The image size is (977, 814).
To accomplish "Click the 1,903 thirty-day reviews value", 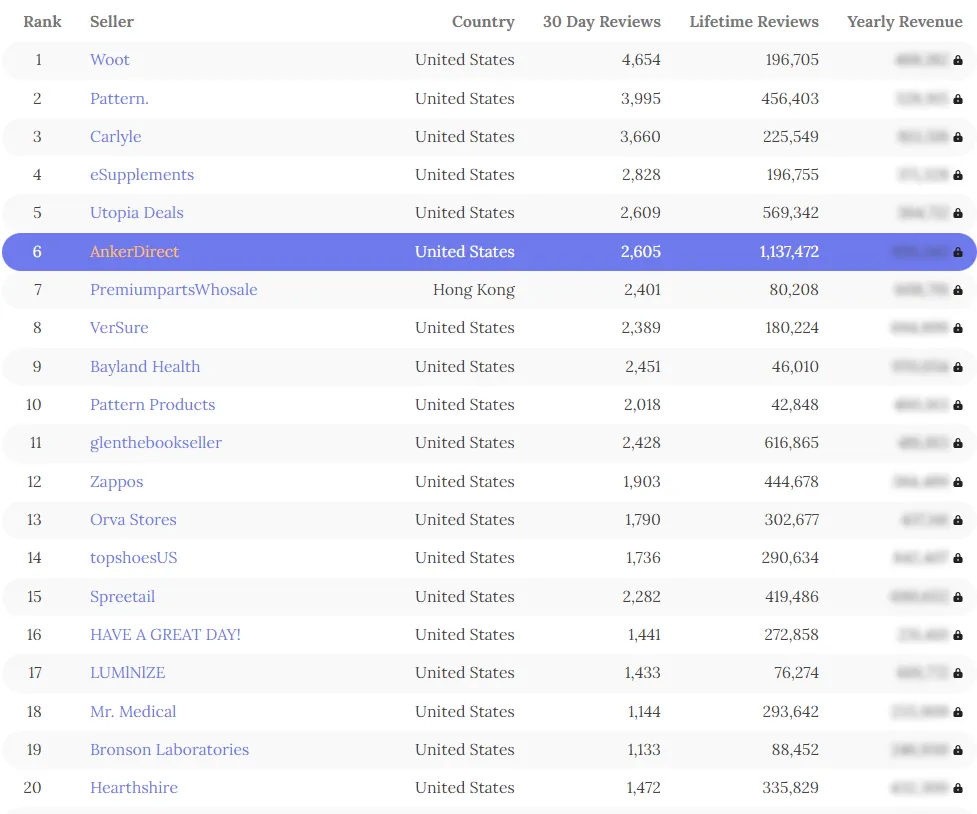I will click(x=642, y=481).
